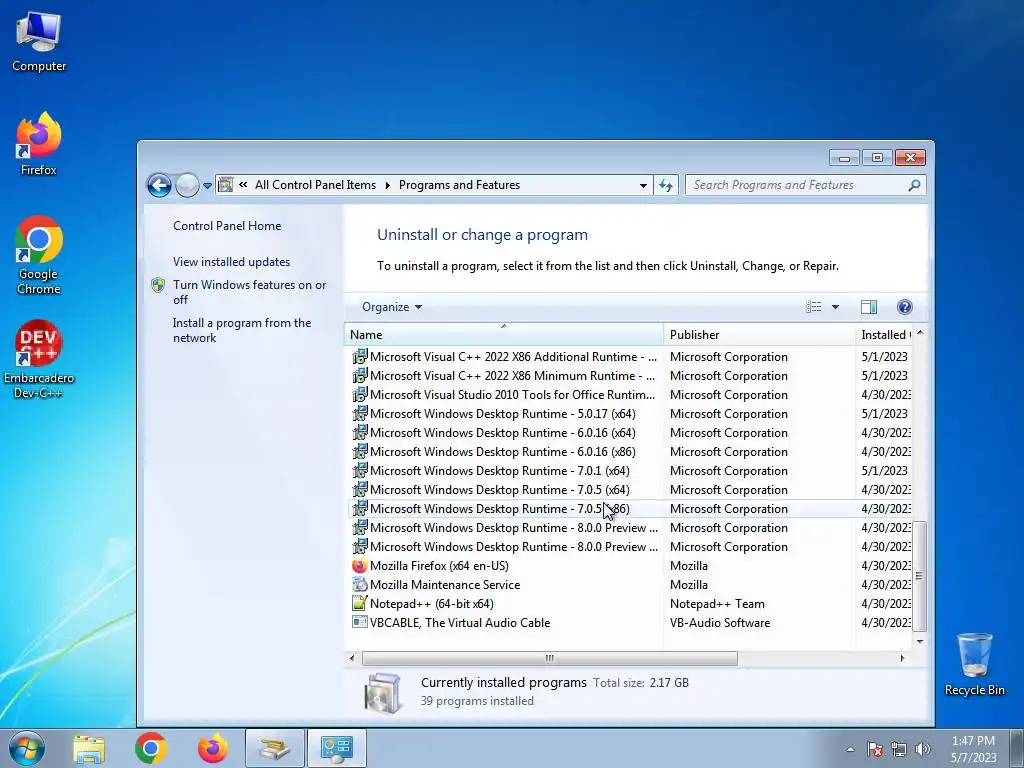Click the search magnifier icon

point(914,185)
